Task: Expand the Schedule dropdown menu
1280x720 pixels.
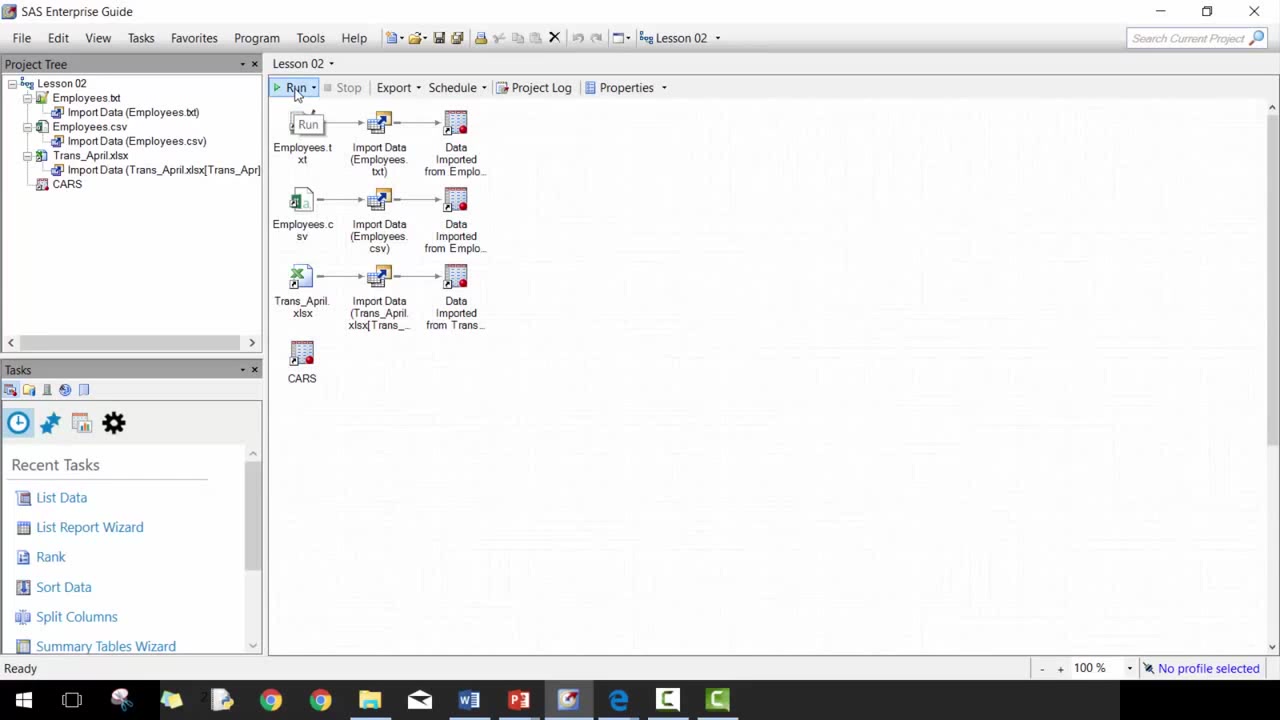Action: (x=457, y=88)
